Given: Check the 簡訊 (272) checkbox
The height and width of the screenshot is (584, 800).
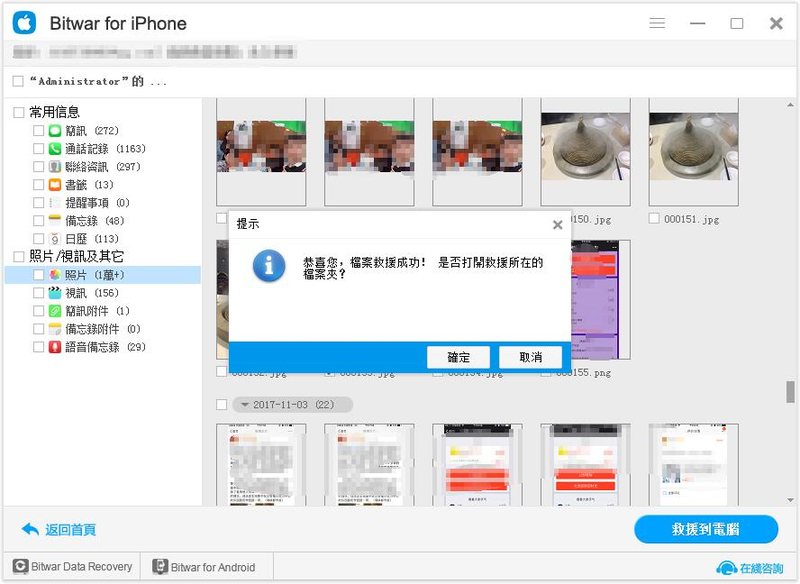Looking at the screenshot, I should pos(38,131).
